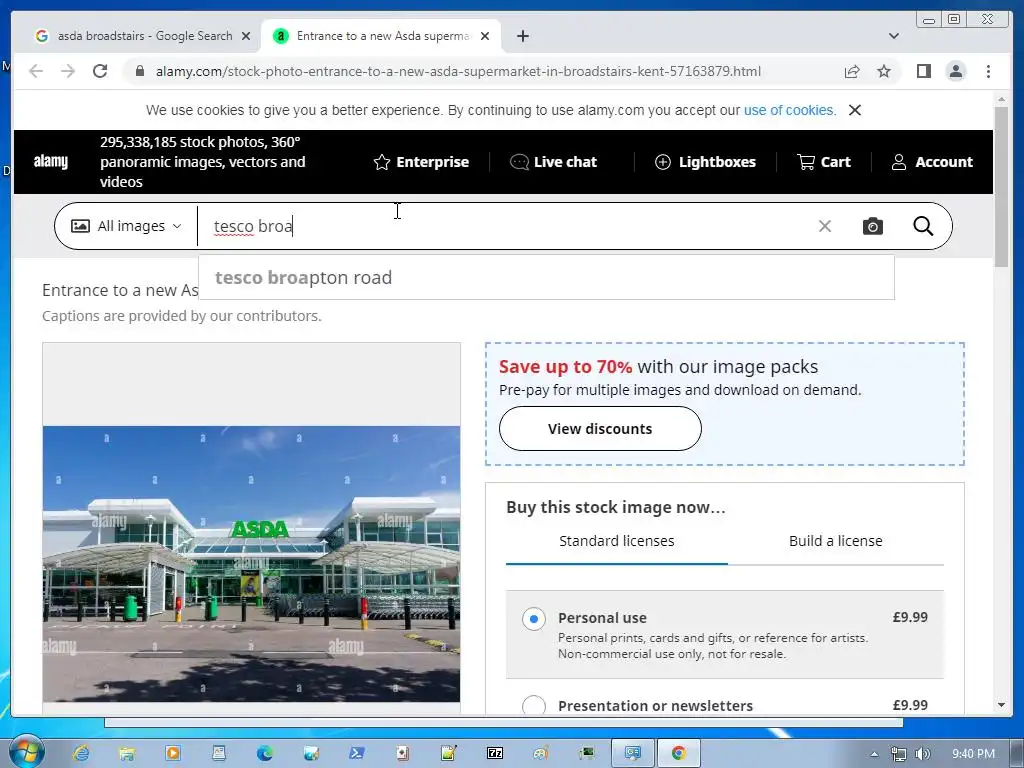This screenshot has height=768, width=1024.
Task: Open the All images filter dropdown
Action: click(x=126, y=226)
